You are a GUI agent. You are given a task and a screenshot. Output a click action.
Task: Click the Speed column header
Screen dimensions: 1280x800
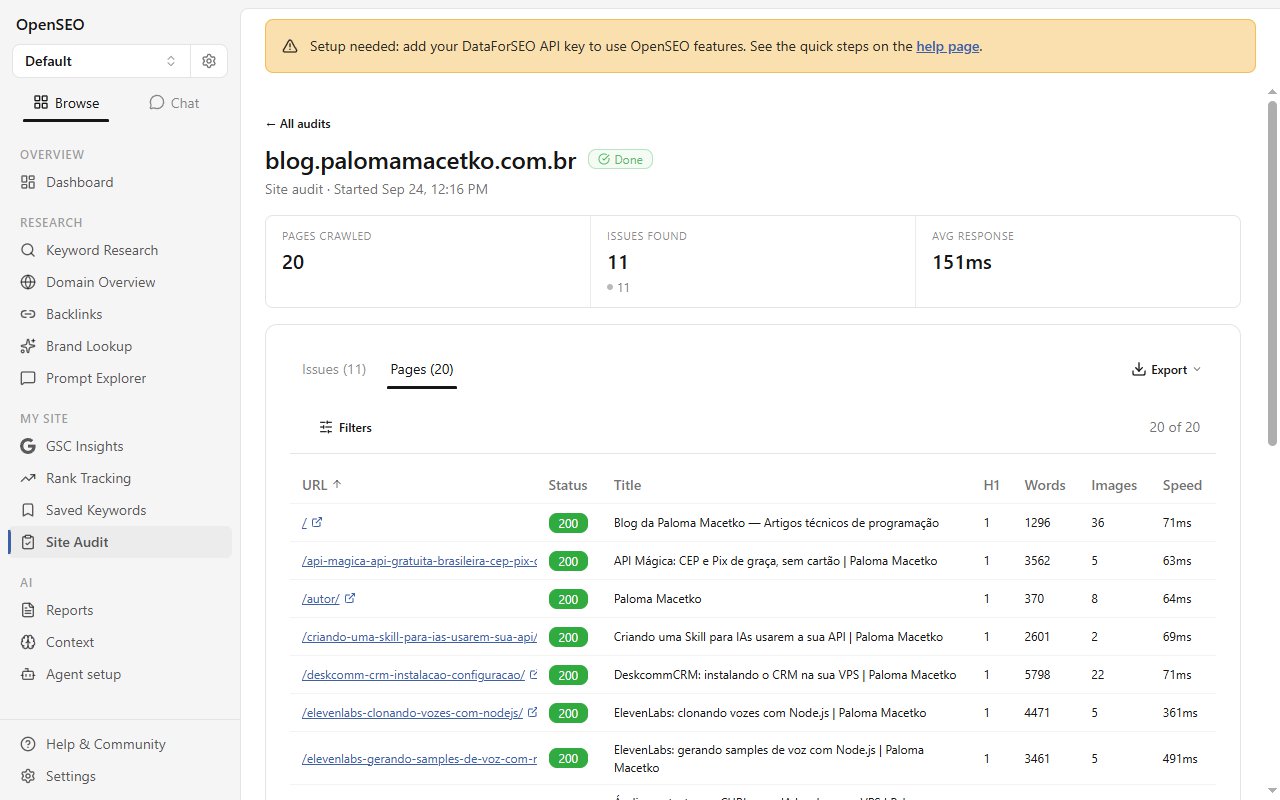point(1182,485)
